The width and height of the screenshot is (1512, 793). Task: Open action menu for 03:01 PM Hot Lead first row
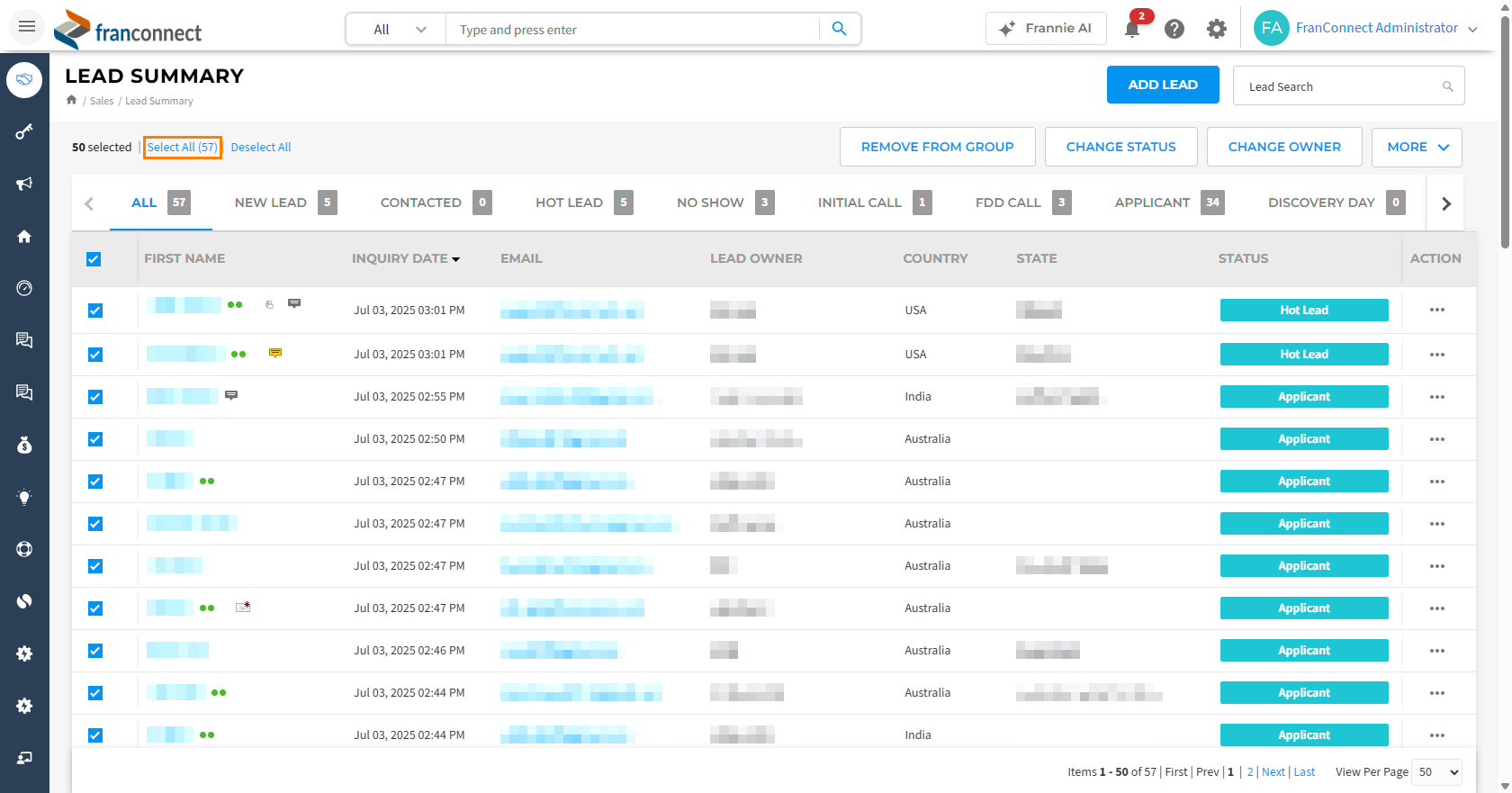1437,310
